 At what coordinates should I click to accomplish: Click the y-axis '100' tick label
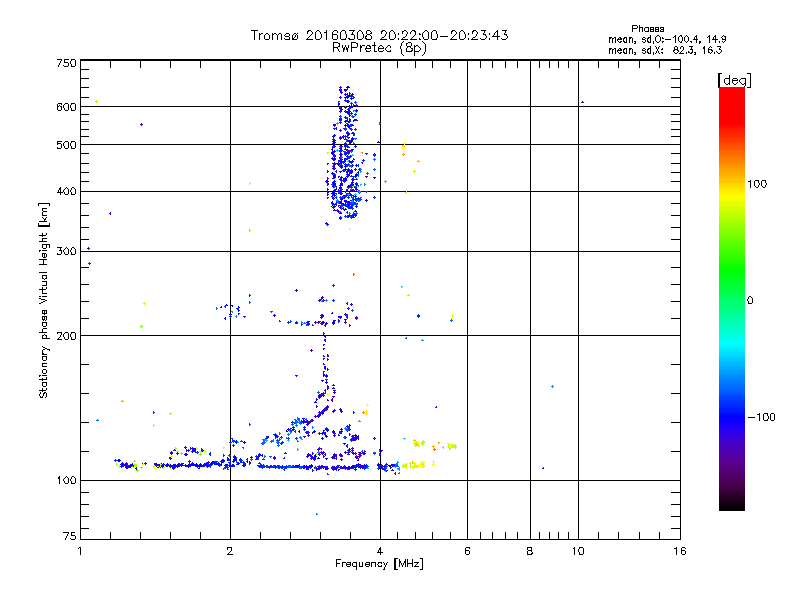coord(67,481)
